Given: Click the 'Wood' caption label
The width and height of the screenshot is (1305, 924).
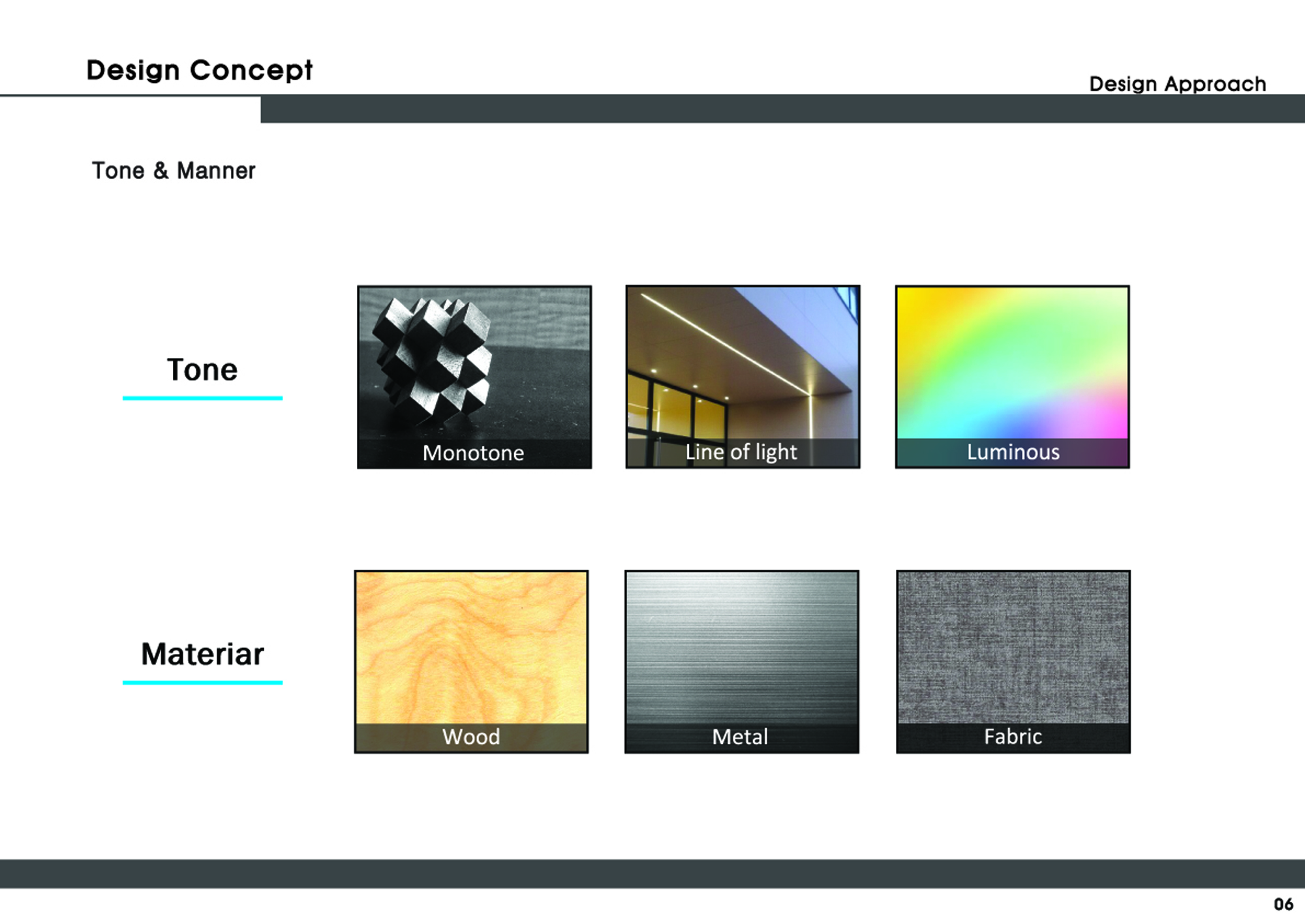Looking at the screenshot, I should [x=471, y=737].
